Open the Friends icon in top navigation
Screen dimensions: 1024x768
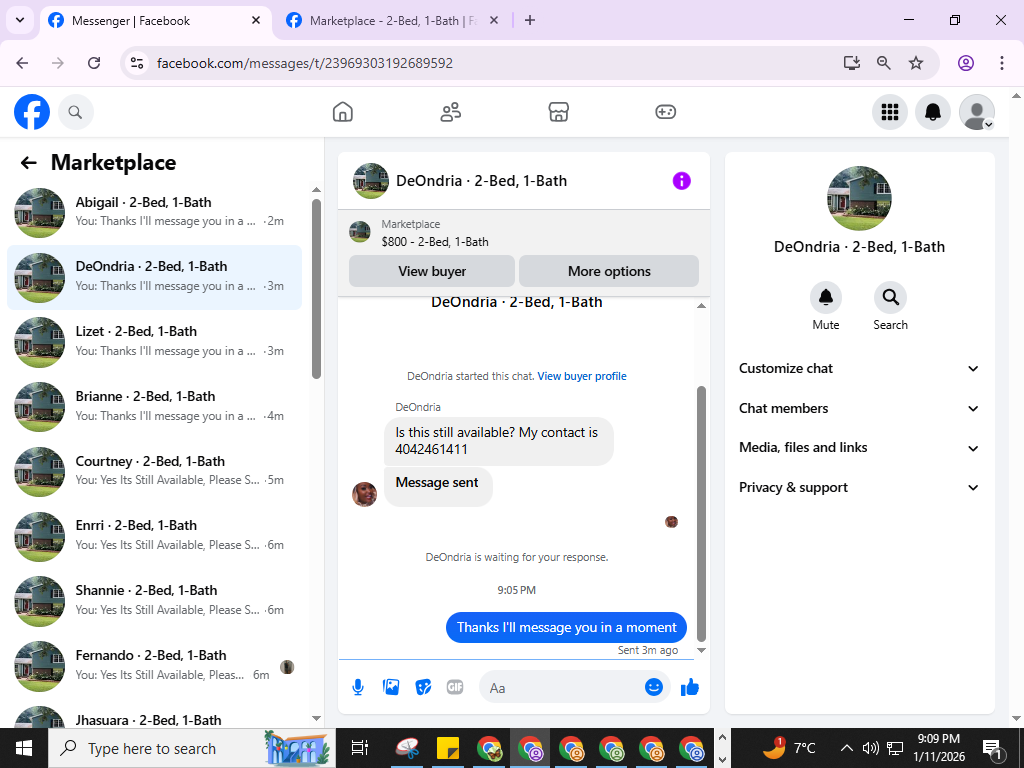[451, 112]
